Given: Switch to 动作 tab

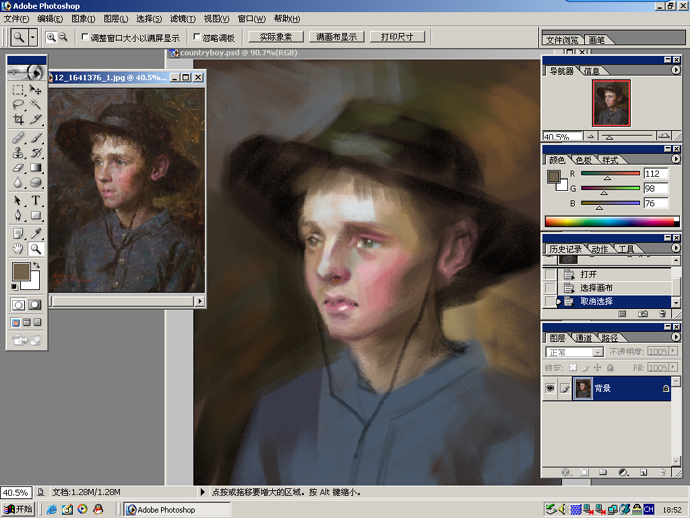Looking at the screenshot, I should point(599,249).
